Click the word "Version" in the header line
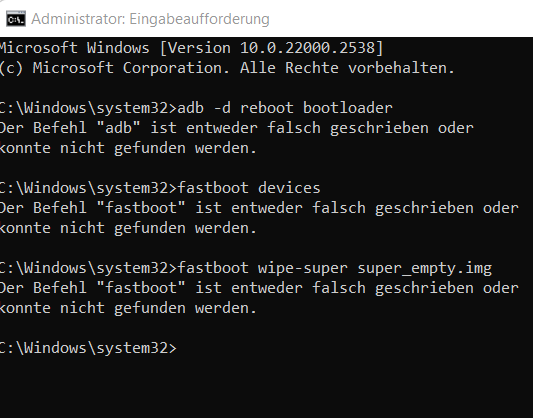The image size is (533, 418). (199, 48)
